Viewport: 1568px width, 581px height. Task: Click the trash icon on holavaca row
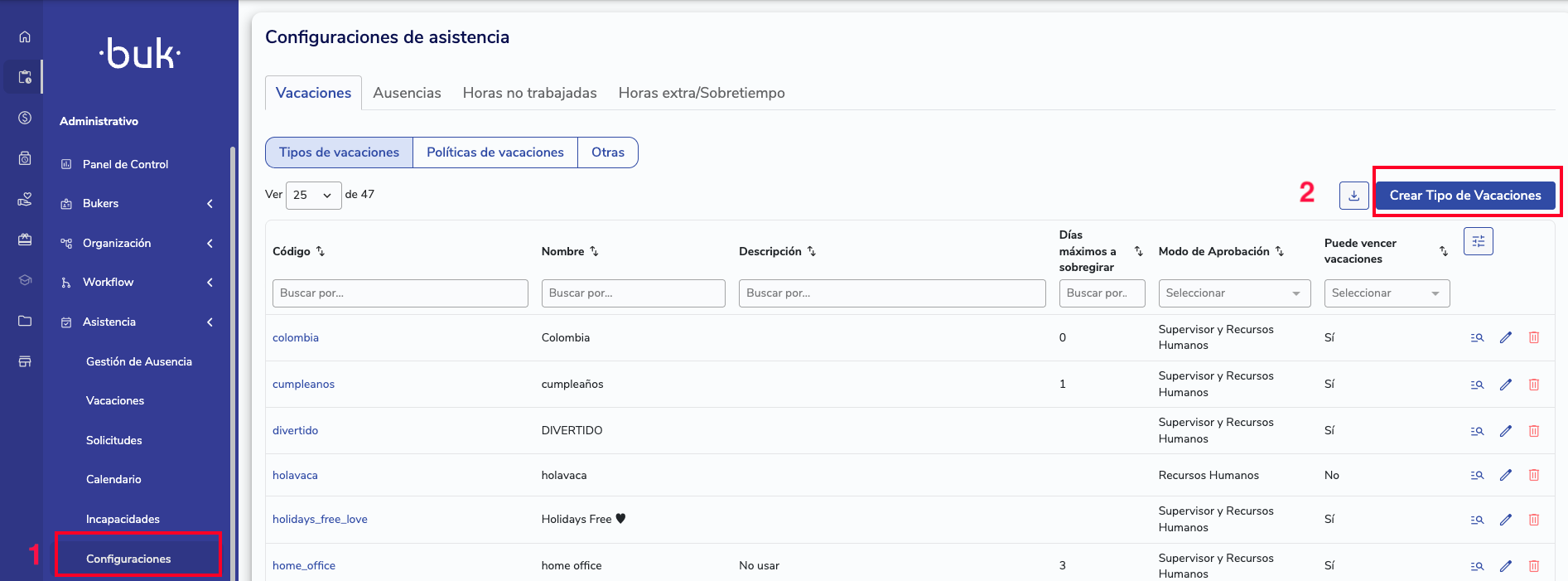pos(1534,475)
